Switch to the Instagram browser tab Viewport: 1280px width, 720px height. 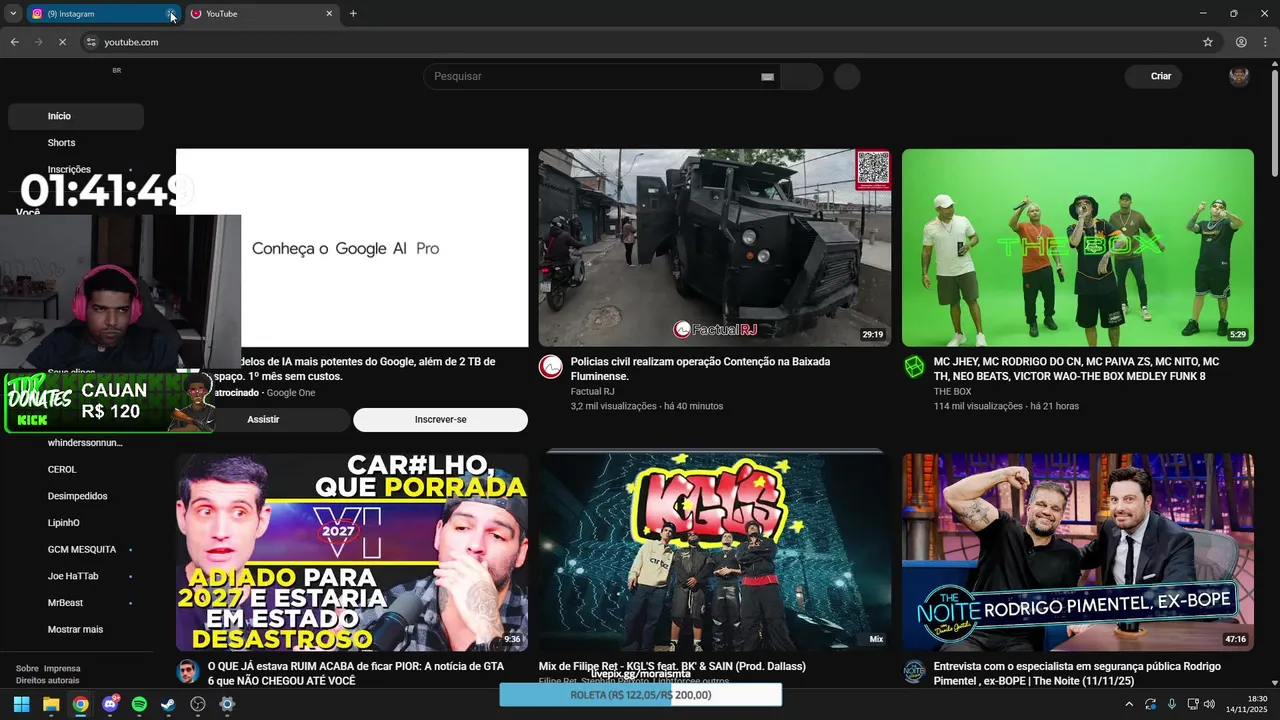click(96, 14)
